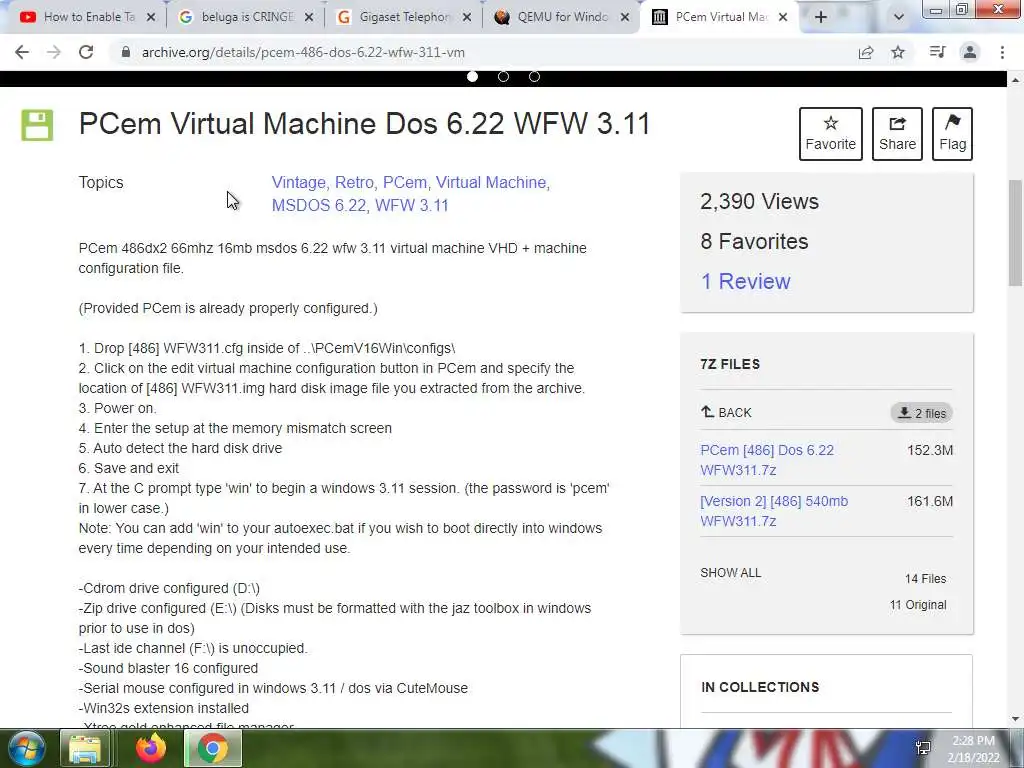Bookmark this page with the star icon

tap(898, 52)
